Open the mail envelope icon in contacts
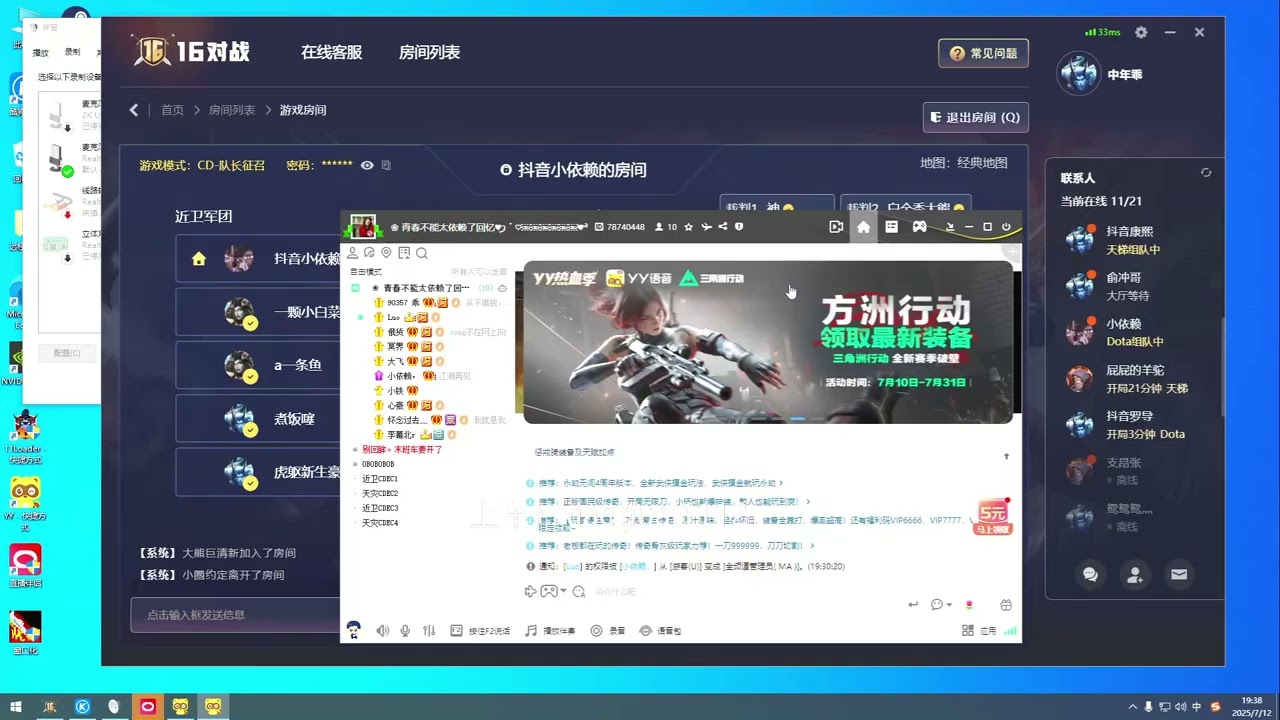Viewport: 1280px width, 720px height. pos(1179,574)
